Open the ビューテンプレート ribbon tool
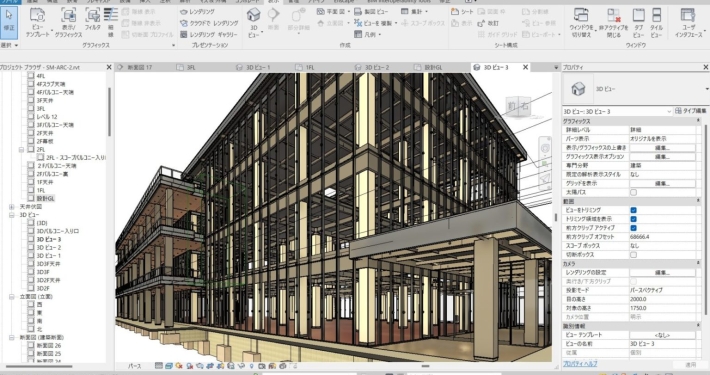The width and height of the screenshot is (710, 375). coord(38,22)
